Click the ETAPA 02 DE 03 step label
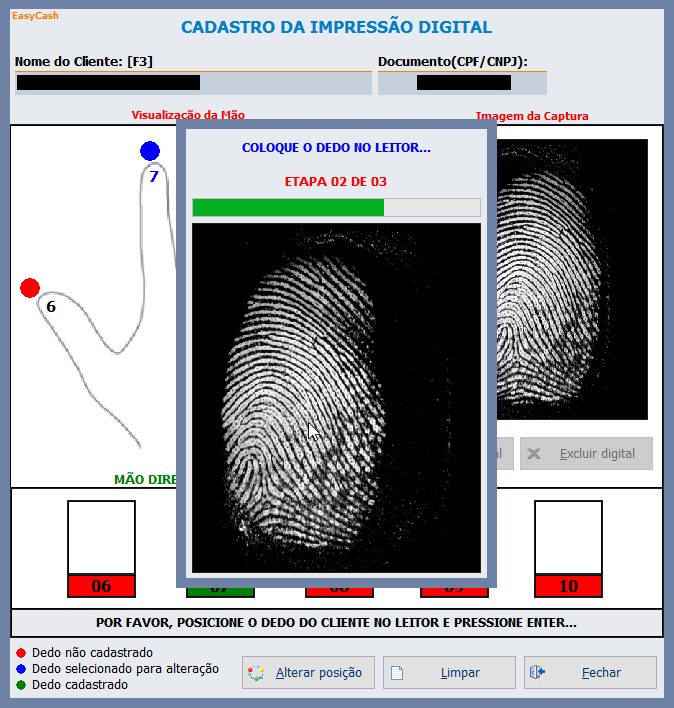The height and width of the screenshot is (708, 674). point(336,181)
